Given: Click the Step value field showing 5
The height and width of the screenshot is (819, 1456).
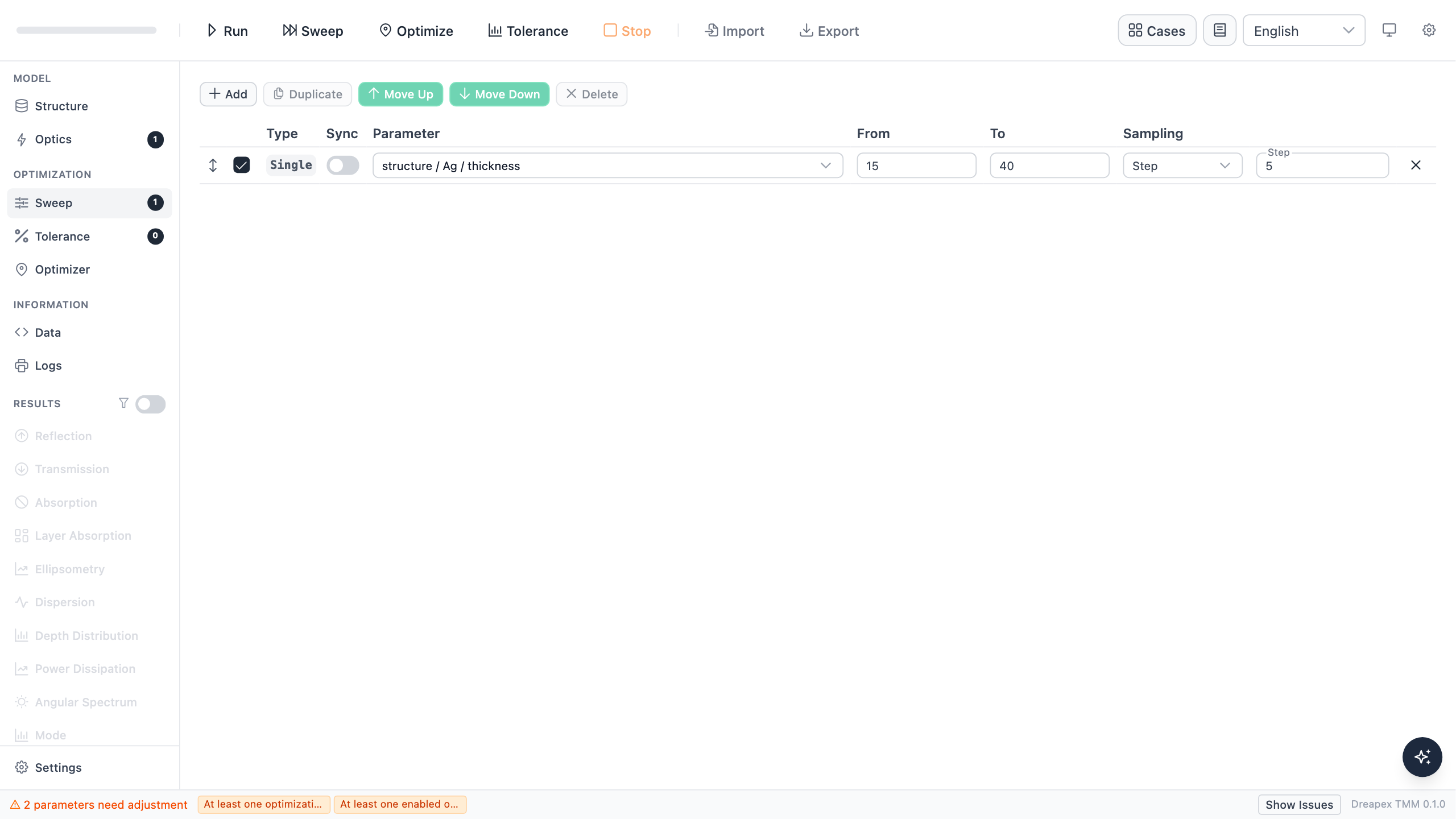Looking at the screenshot, I should pyautogui.click(x=1322, y=166).
